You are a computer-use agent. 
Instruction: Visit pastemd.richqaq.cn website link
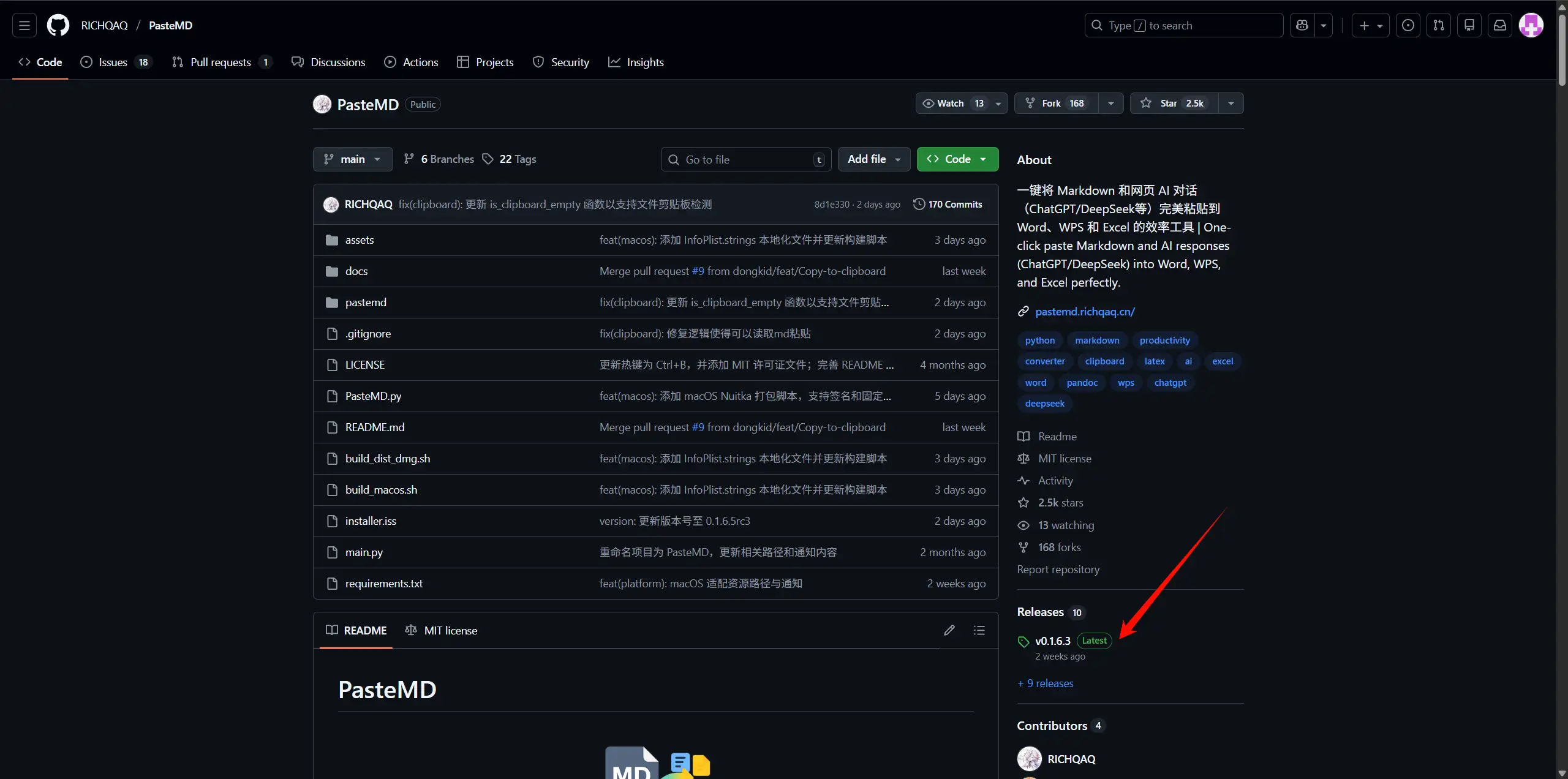click(x=1084, y=311)
